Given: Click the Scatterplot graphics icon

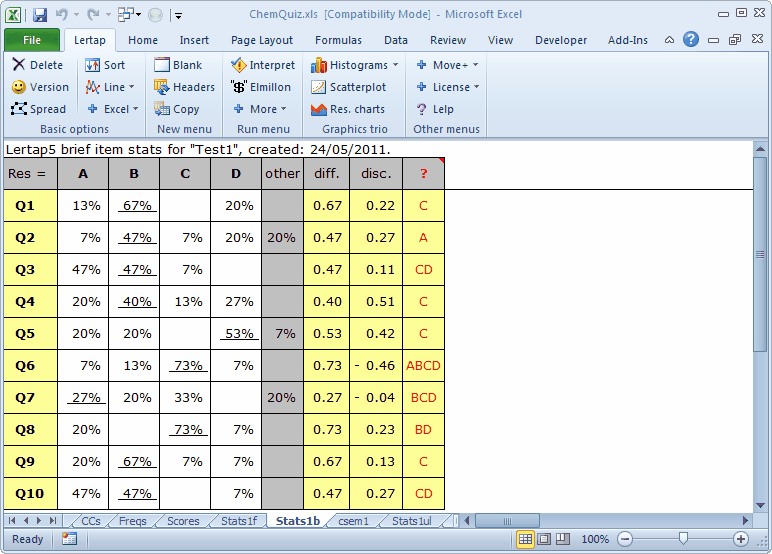Looking at the screenshot, I should 319,87.
